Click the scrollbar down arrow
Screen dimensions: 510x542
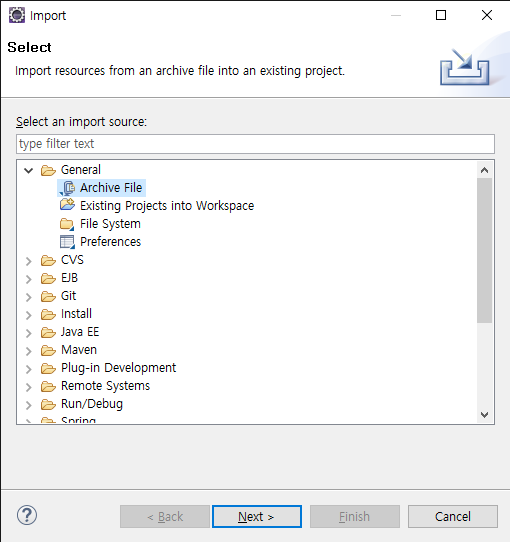pos(484,414)
